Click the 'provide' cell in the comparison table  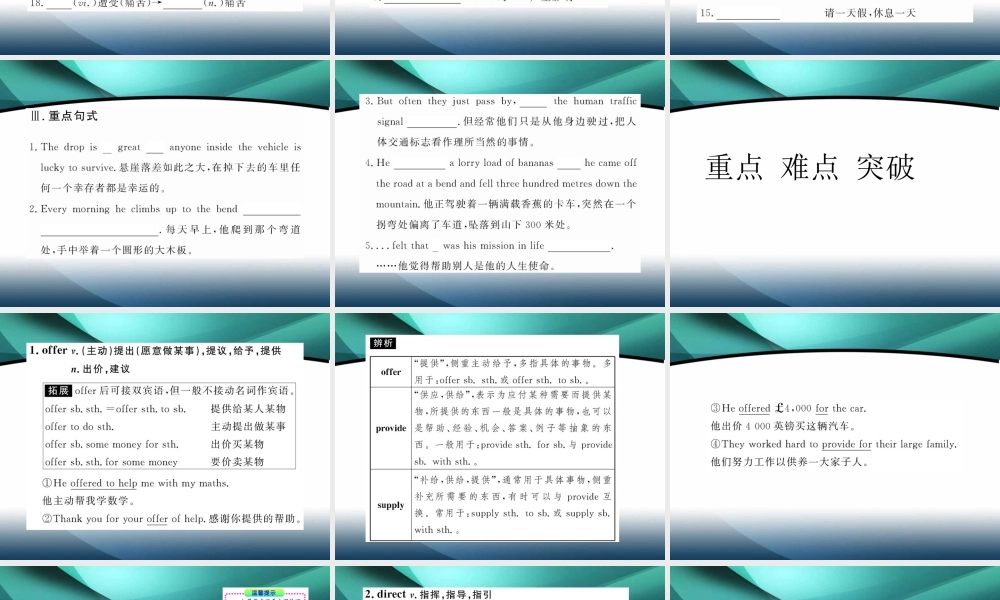click(x=391, y=428)
